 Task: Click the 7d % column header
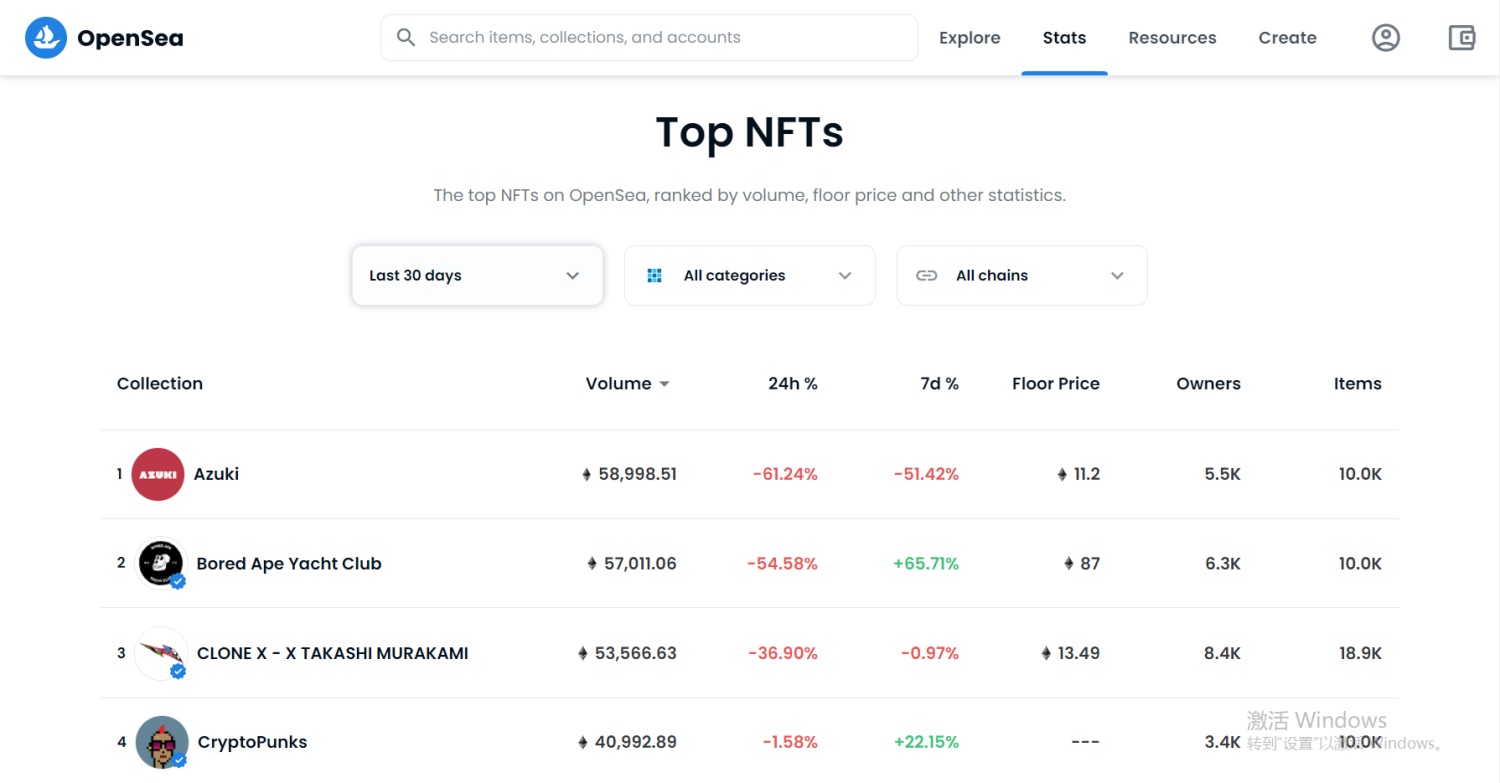pyautogui.click(x=938, y=384)
